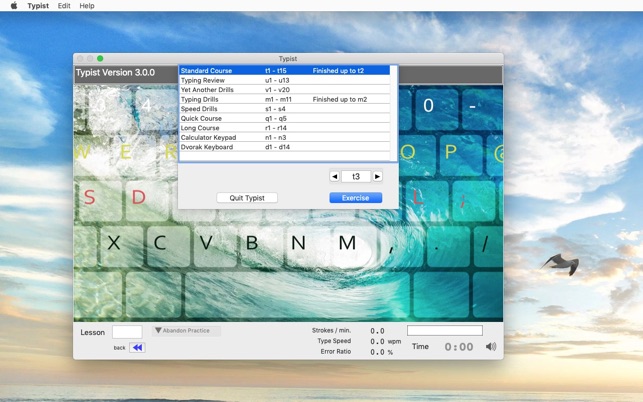Viewport: 643px width, 402px height.
Task: Click the 'r1 - r14' lesson range
Action: coord(276,128)
